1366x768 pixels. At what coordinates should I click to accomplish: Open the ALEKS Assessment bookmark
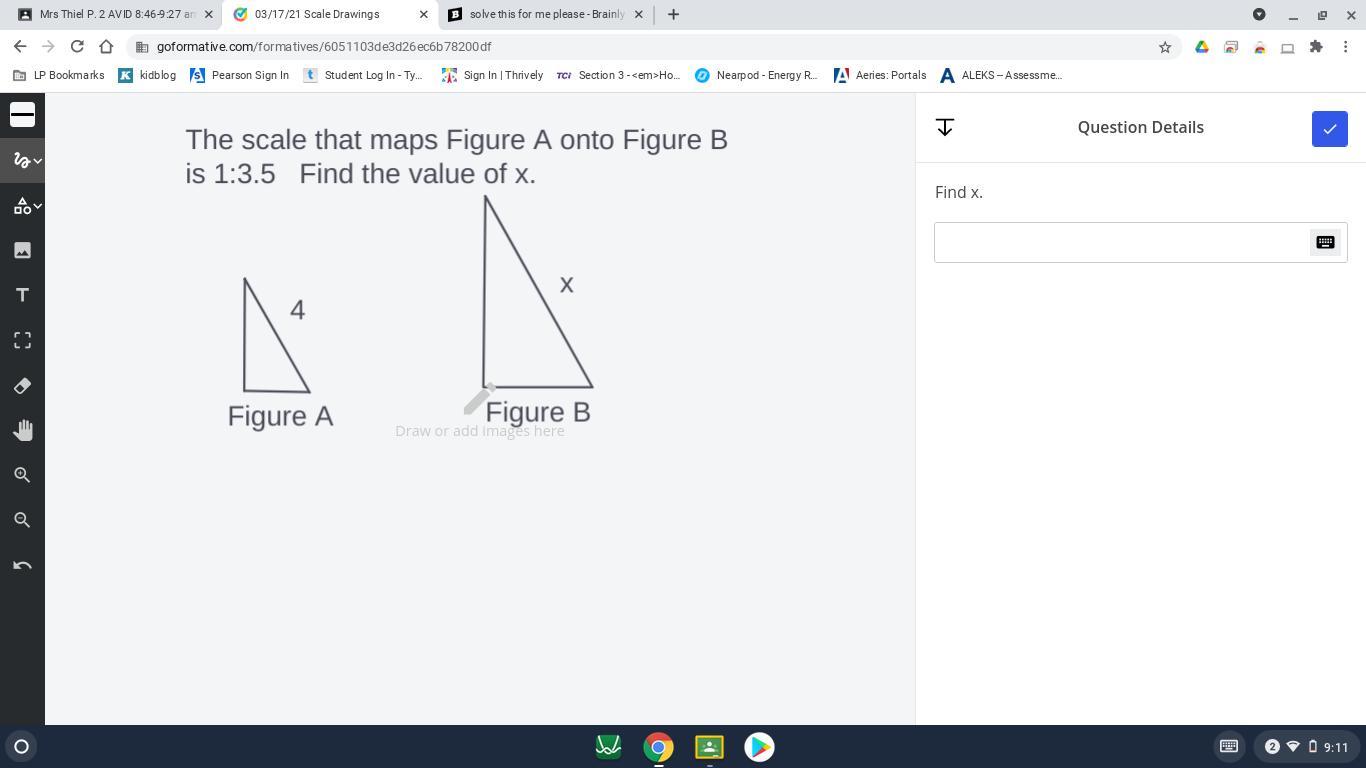pyautogui.click(x=1001, y=75)
